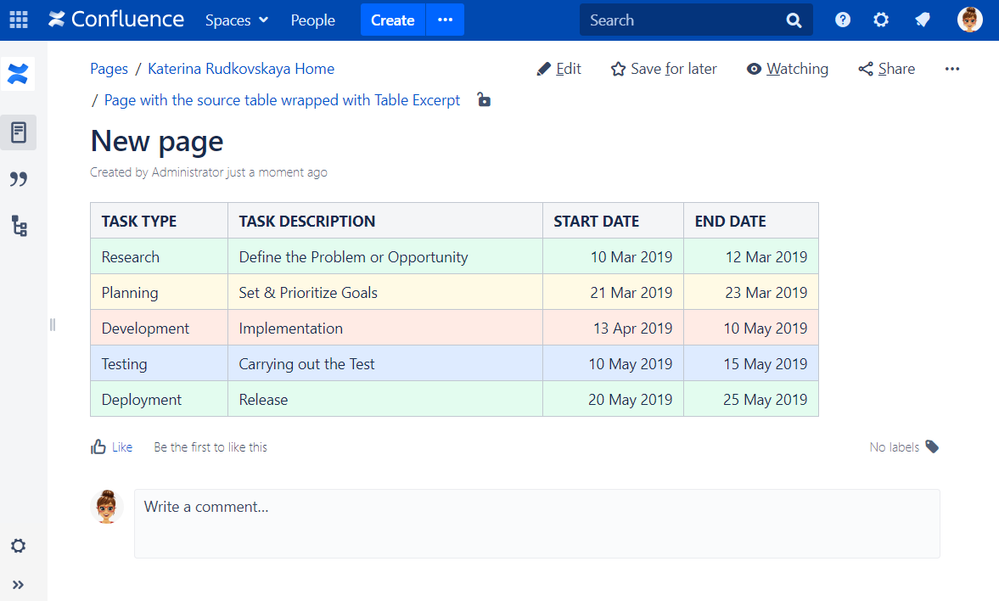Image resolution: width=999 pixels, height=601 pixels.
Task: Open page actions ellipsis menu
Action: (x=952, y=69)
